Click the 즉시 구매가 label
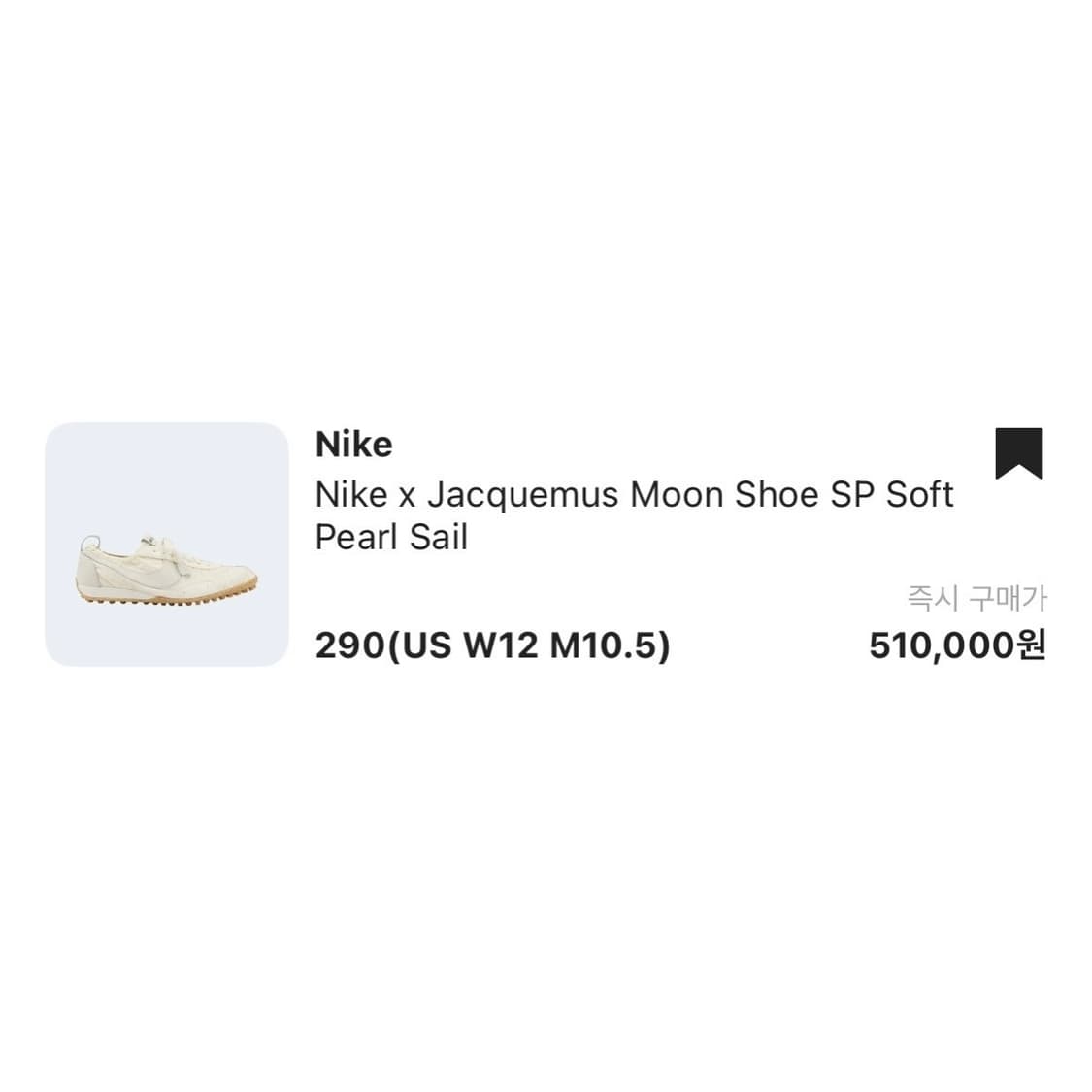This screenshot has width=1092, height=1092. pyautogui.click(x=976, y=599)
